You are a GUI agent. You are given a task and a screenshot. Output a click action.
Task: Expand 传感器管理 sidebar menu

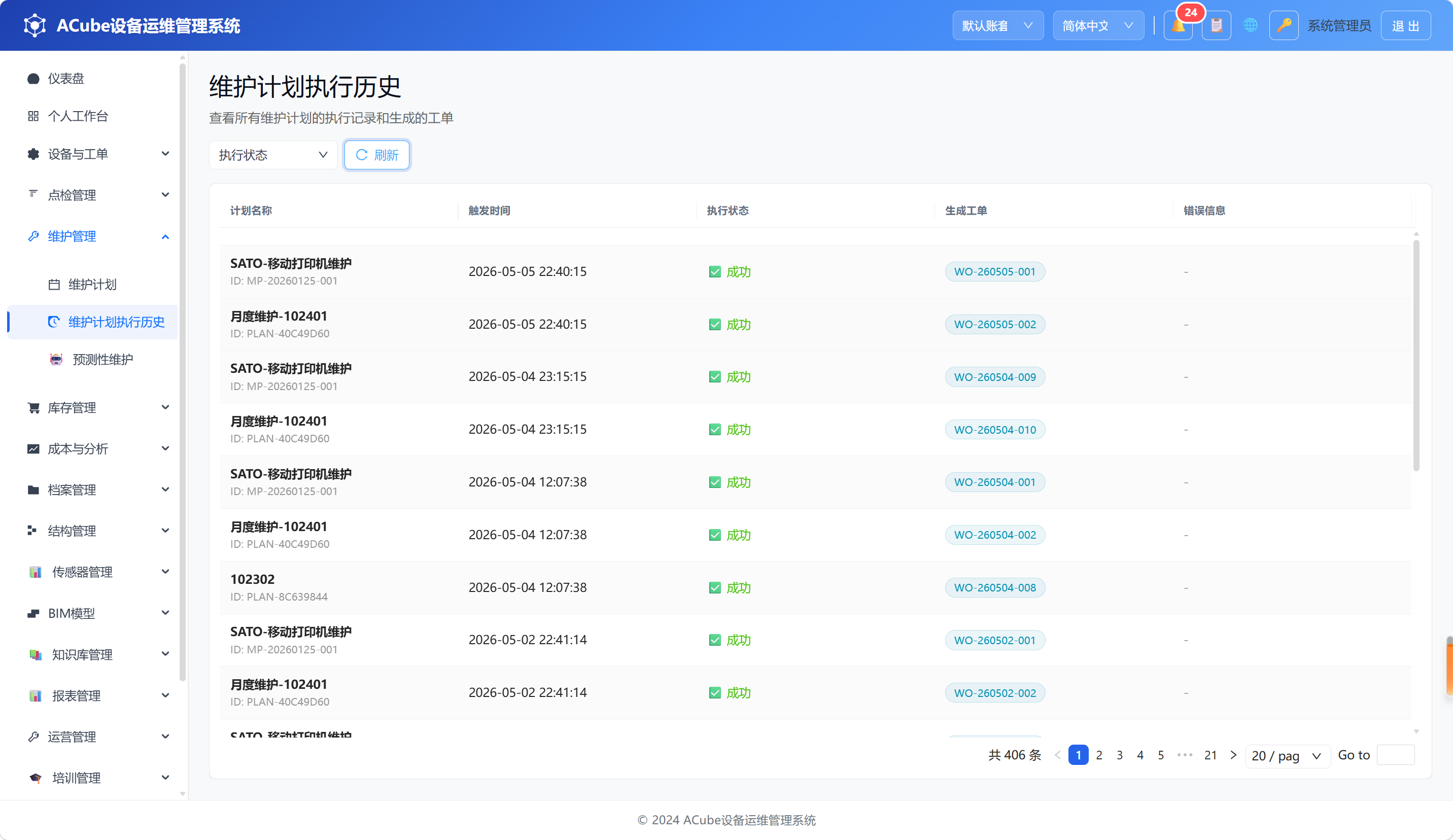pyautogui.click(x=92, y=572)
